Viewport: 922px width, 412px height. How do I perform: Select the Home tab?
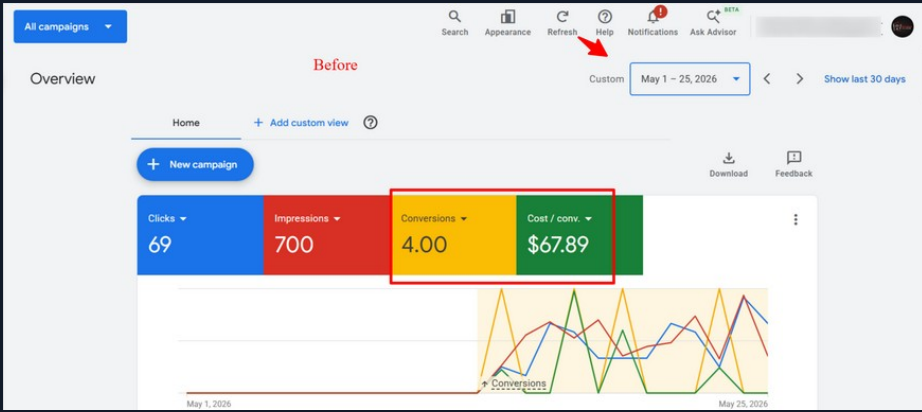[x=186, y=123]
